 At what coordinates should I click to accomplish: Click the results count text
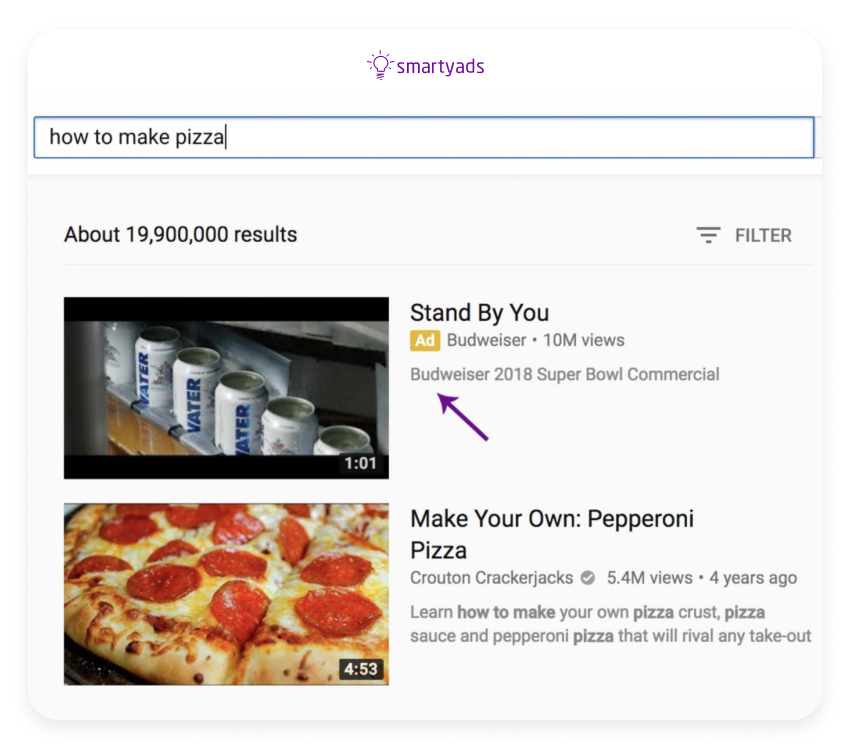[x=180, y=235]
